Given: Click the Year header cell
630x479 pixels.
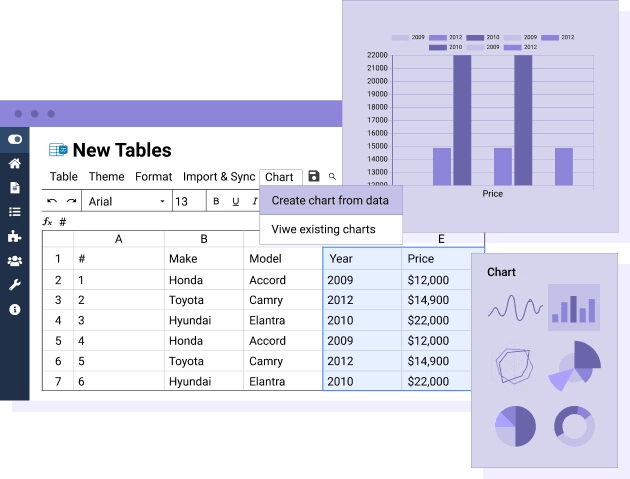Looking at the screenshot, I should [x=362, y=258].
